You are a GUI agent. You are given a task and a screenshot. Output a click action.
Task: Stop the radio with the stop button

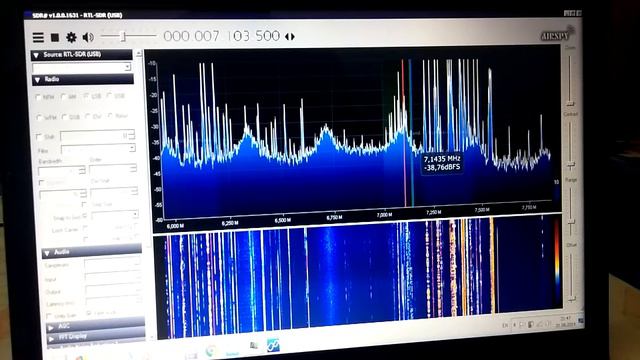click(x=55, y=38)
